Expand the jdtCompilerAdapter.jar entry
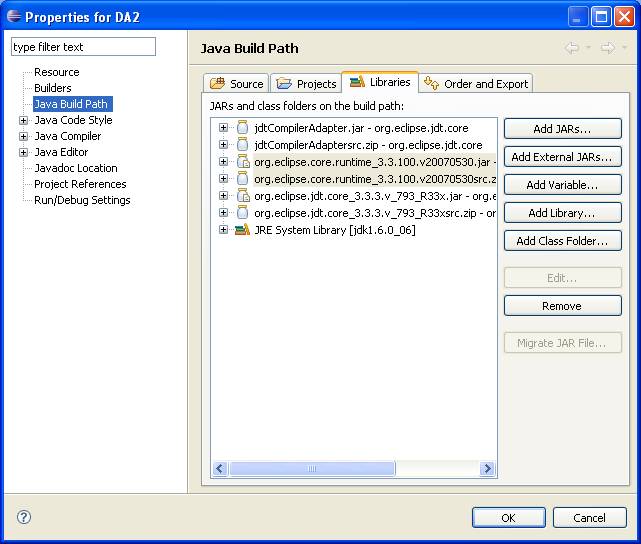 (223, 128)
